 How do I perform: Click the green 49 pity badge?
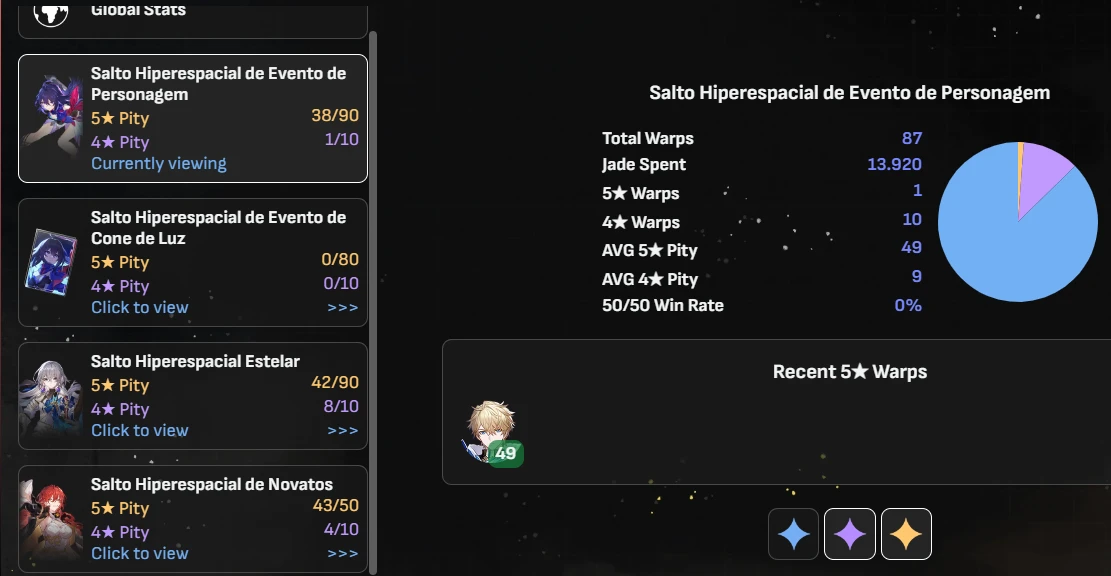click(506, 453)
